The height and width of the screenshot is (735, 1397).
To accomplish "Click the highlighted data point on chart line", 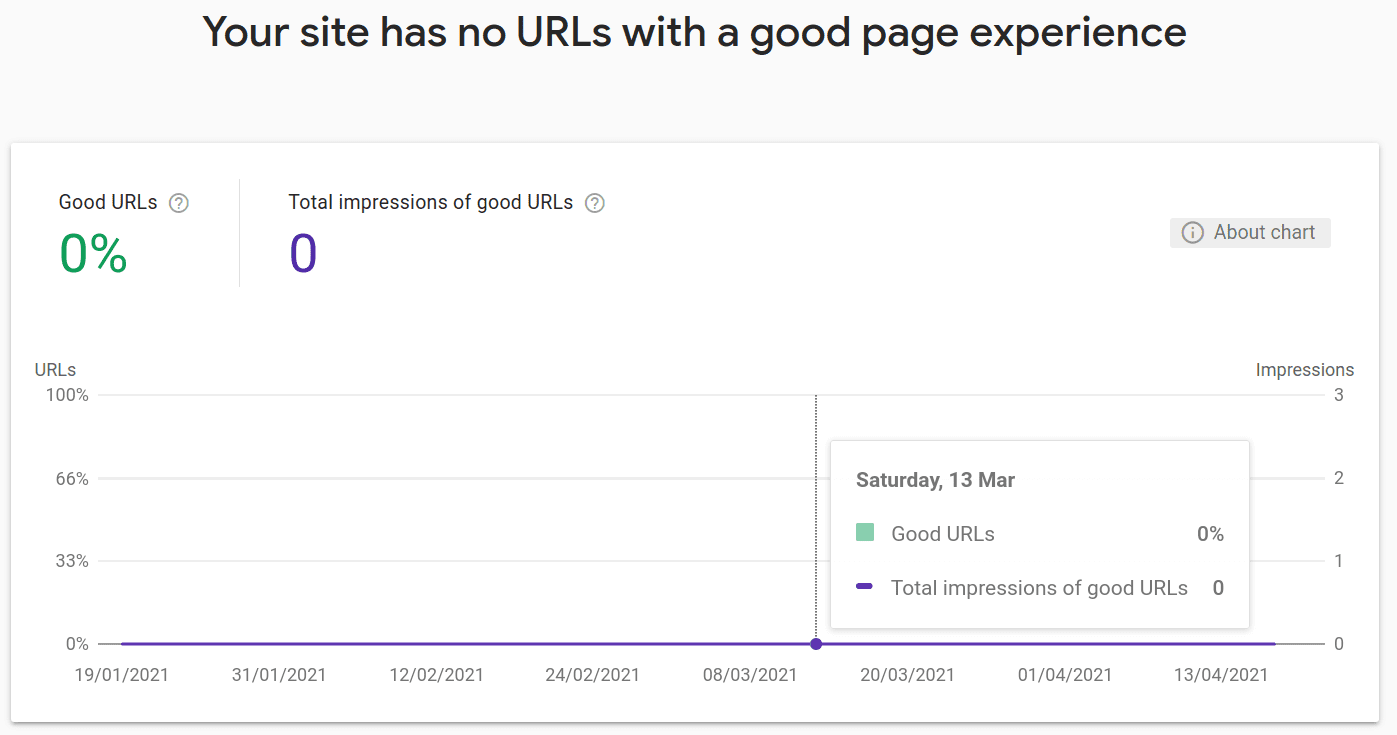I will click(x=816, y=644).
